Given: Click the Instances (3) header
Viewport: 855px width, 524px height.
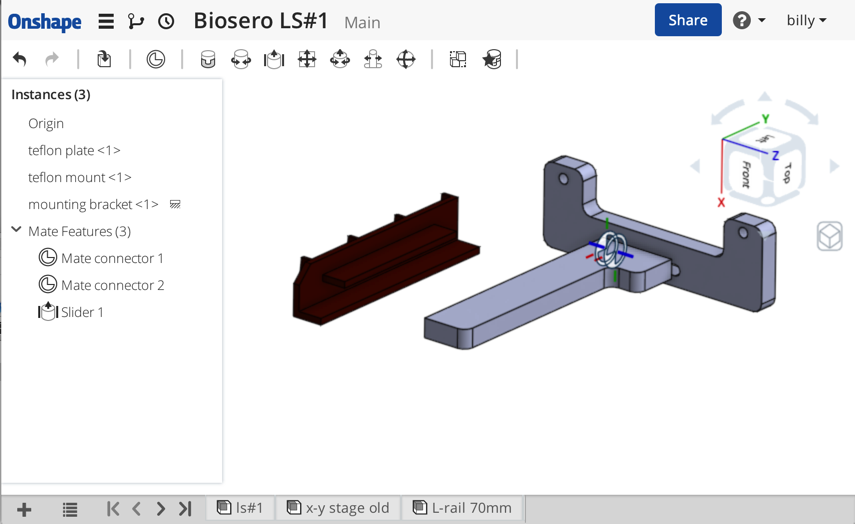Looking at the screenshot, I should pyautogui.click(x=51, y=94).
